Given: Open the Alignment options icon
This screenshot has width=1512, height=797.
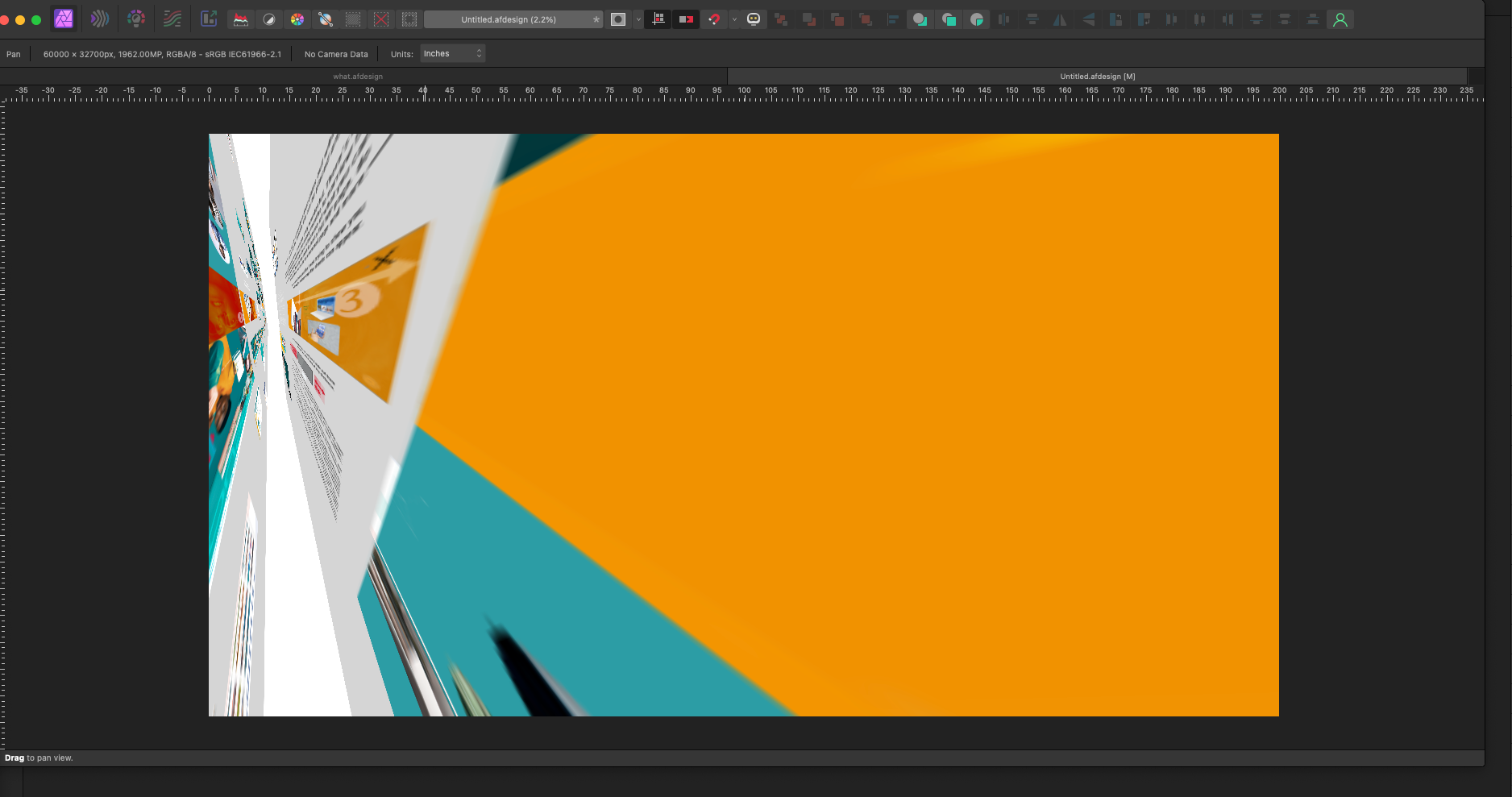Looking at the screenshot, I should 893,19.
